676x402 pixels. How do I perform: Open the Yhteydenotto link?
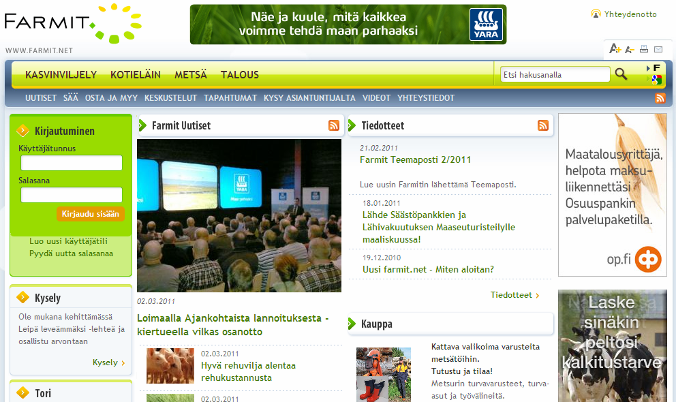click(630, 14)
